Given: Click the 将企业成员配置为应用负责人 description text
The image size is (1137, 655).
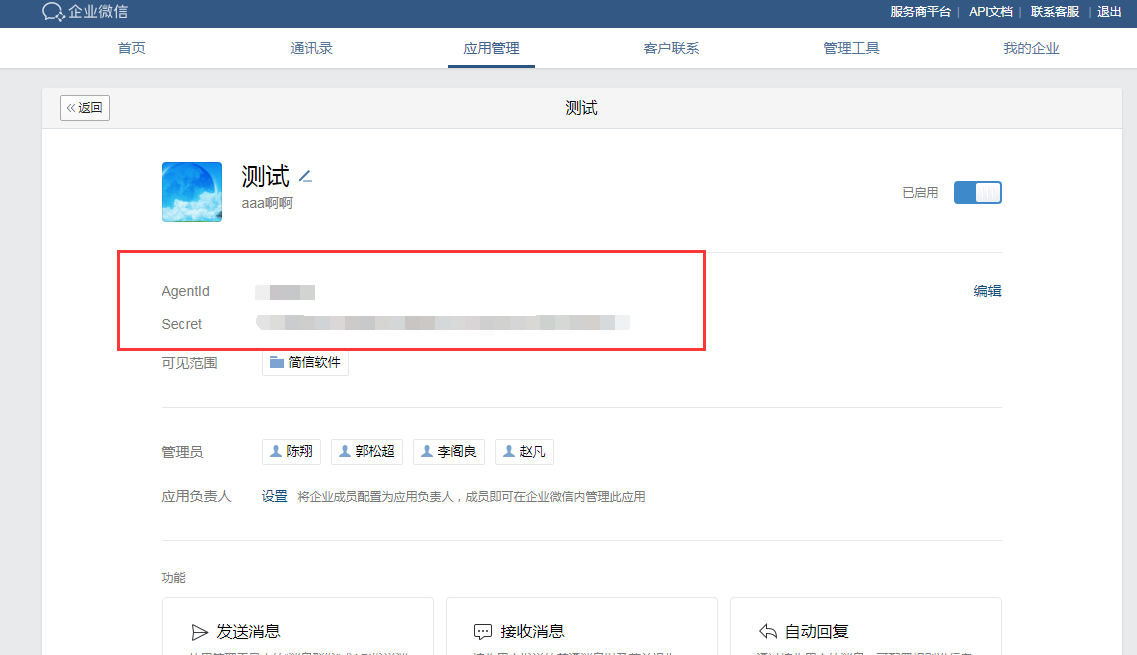Looking at the screenshot, I should pos(471,497).
